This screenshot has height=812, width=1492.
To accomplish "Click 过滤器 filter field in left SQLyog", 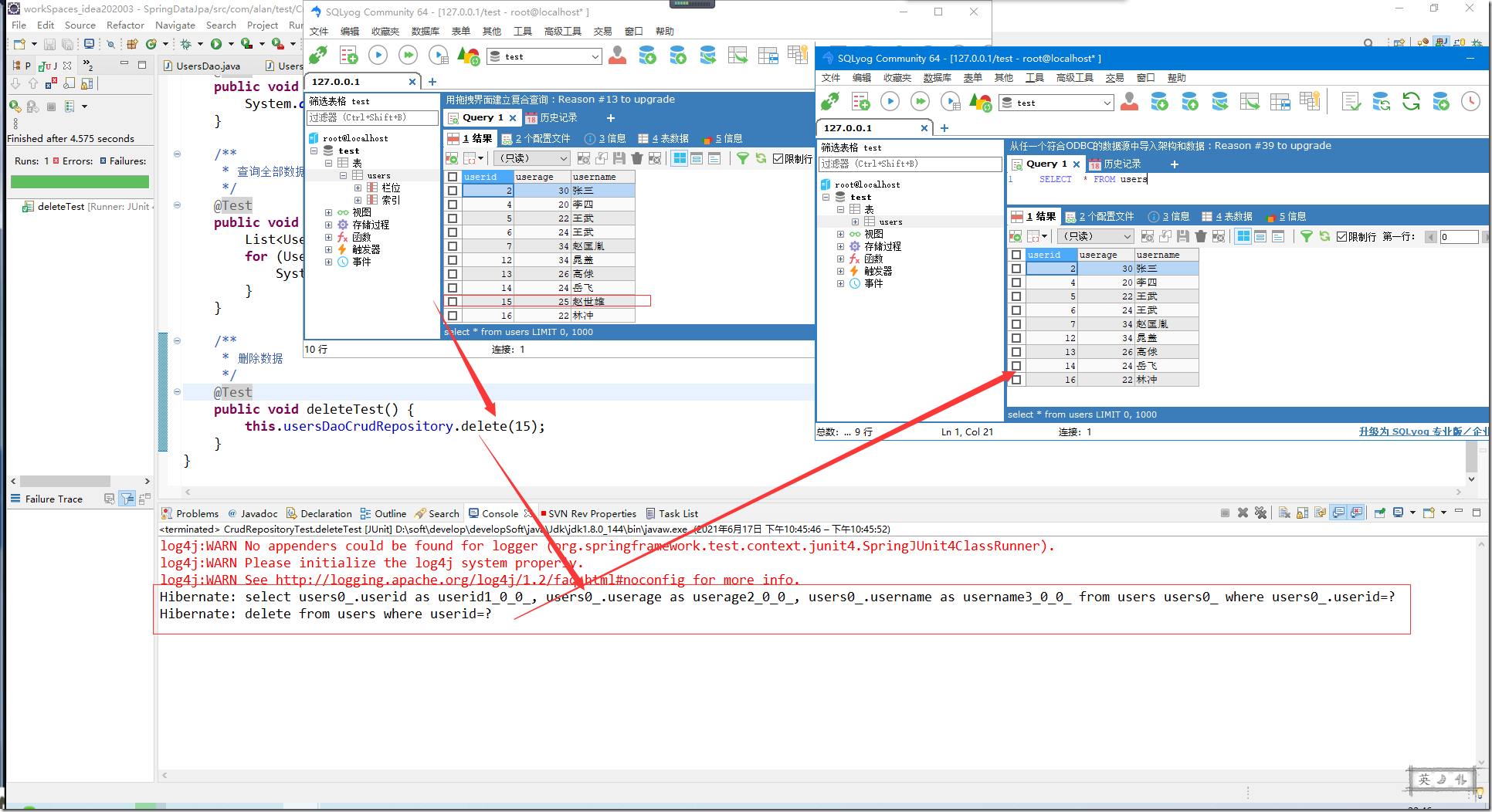I will pos(372,117).
